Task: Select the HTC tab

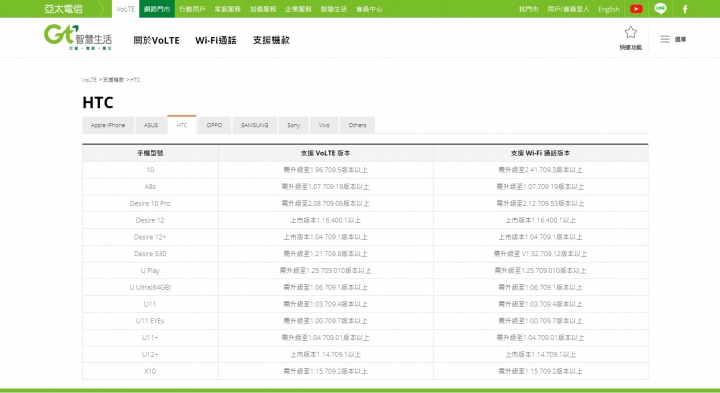Action: [182, 125]
